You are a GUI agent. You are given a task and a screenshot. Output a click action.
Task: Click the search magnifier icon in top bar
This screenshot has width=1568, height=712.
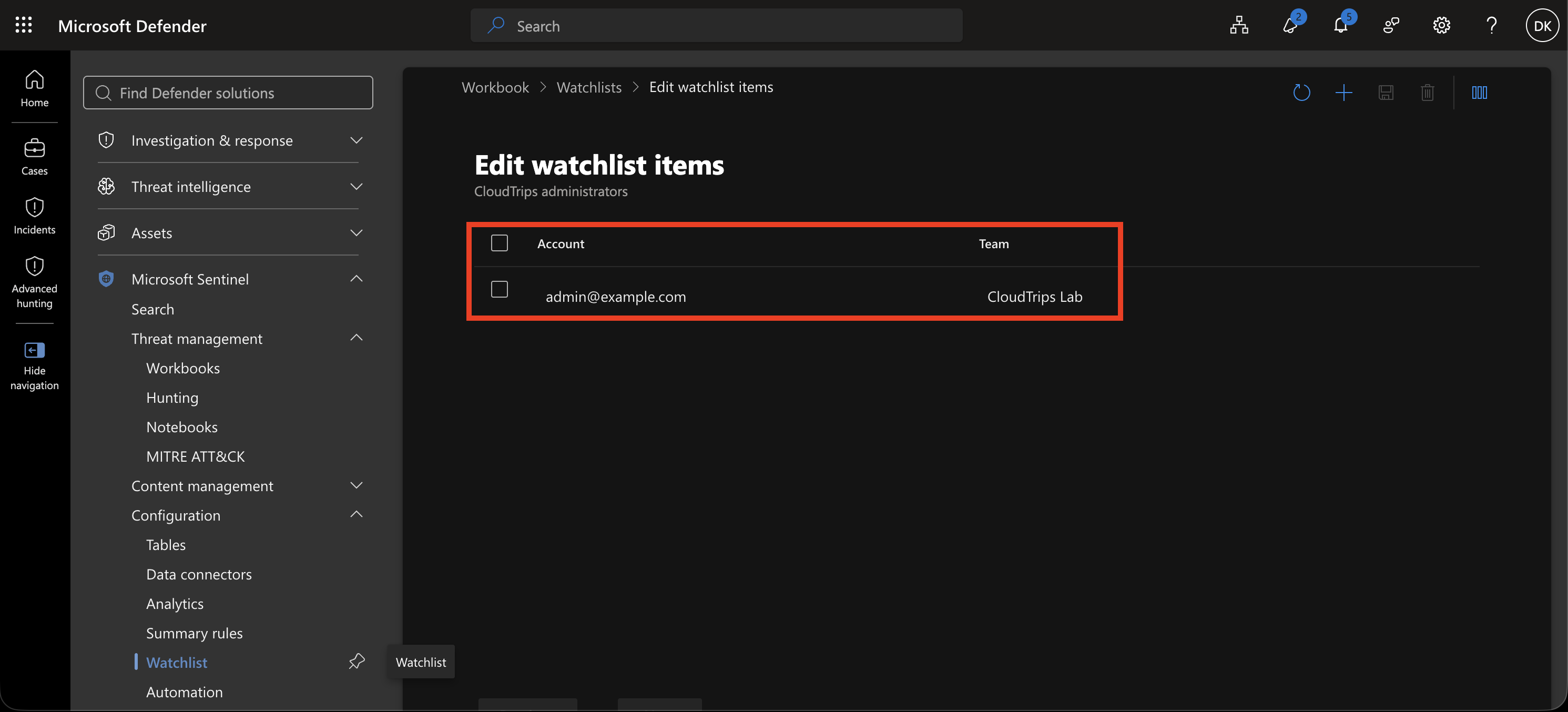(x=495, y=26)
